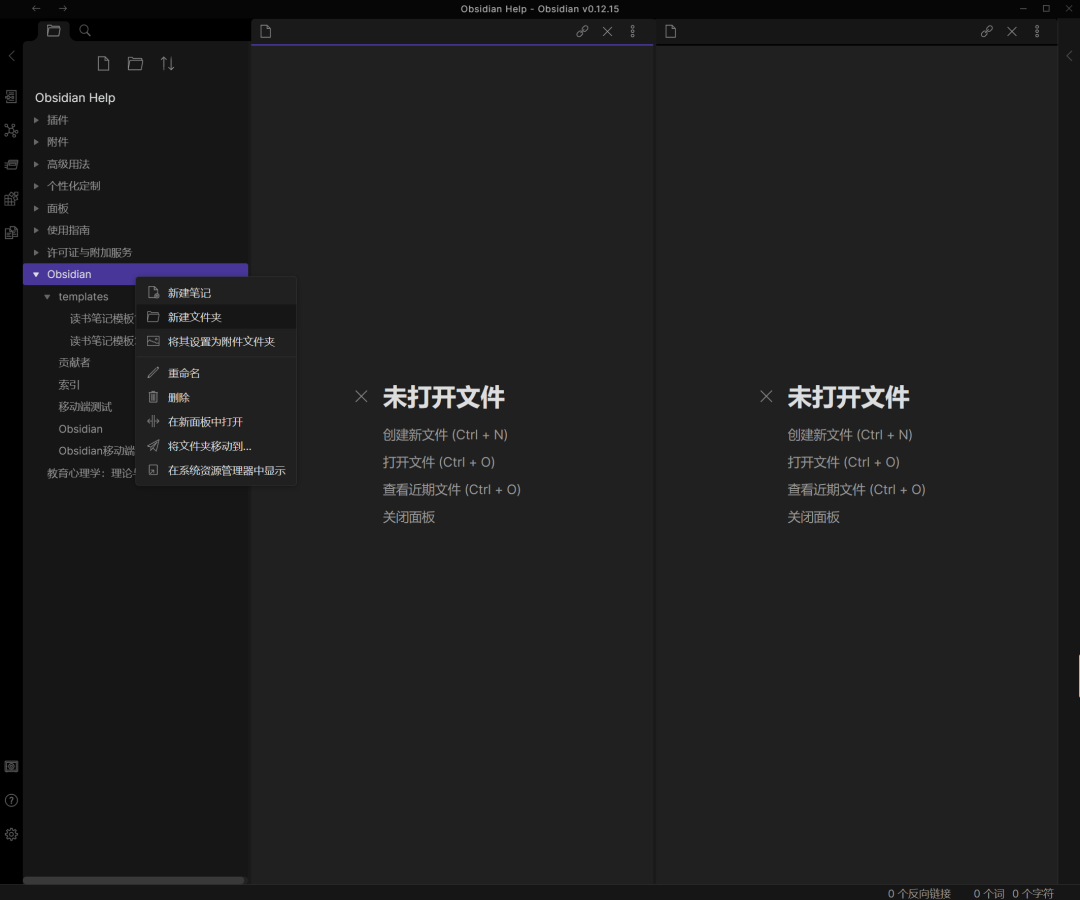
Task: Click X beside right pane 未打开文件 heading
Action: [766, 396]
